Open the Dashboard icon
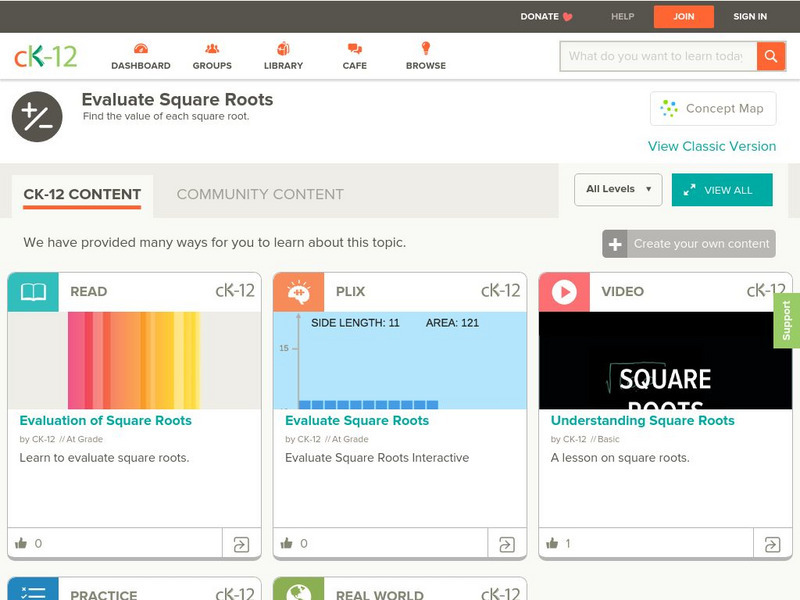 click(x=141, y=49)
